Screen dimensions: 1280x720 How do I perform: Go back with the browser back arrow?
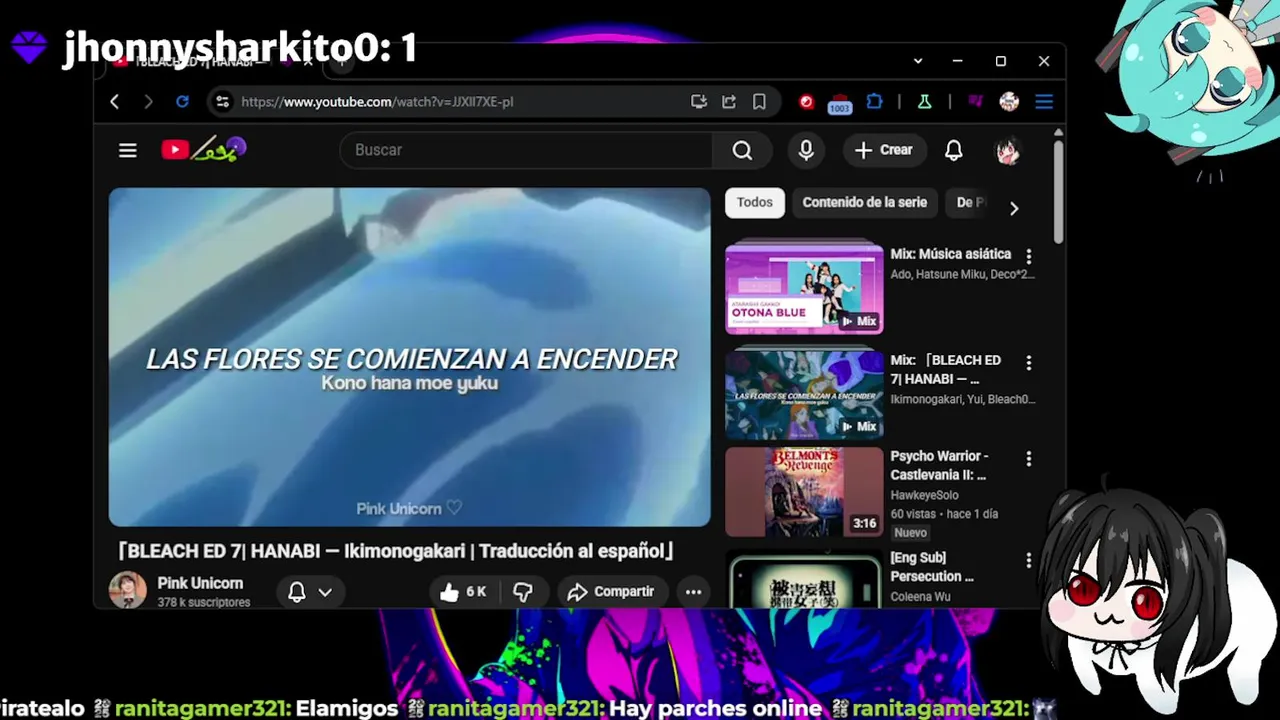(x=115, y=102)
